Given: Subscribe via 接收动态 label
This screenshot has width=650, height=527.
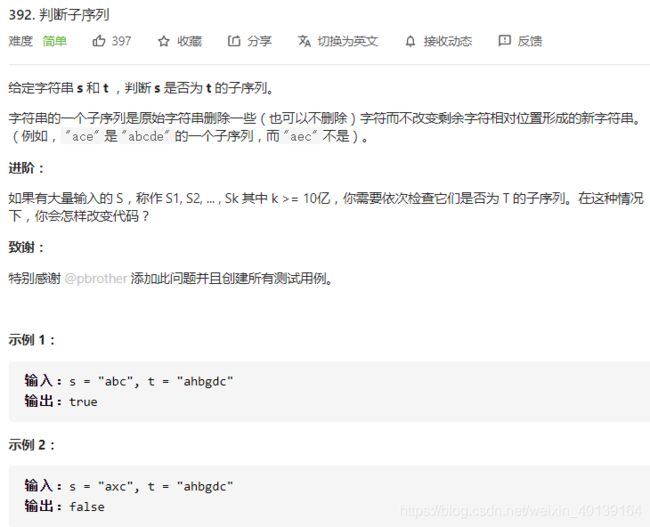Looking at the screenshot, I should [x=448, y=41].
